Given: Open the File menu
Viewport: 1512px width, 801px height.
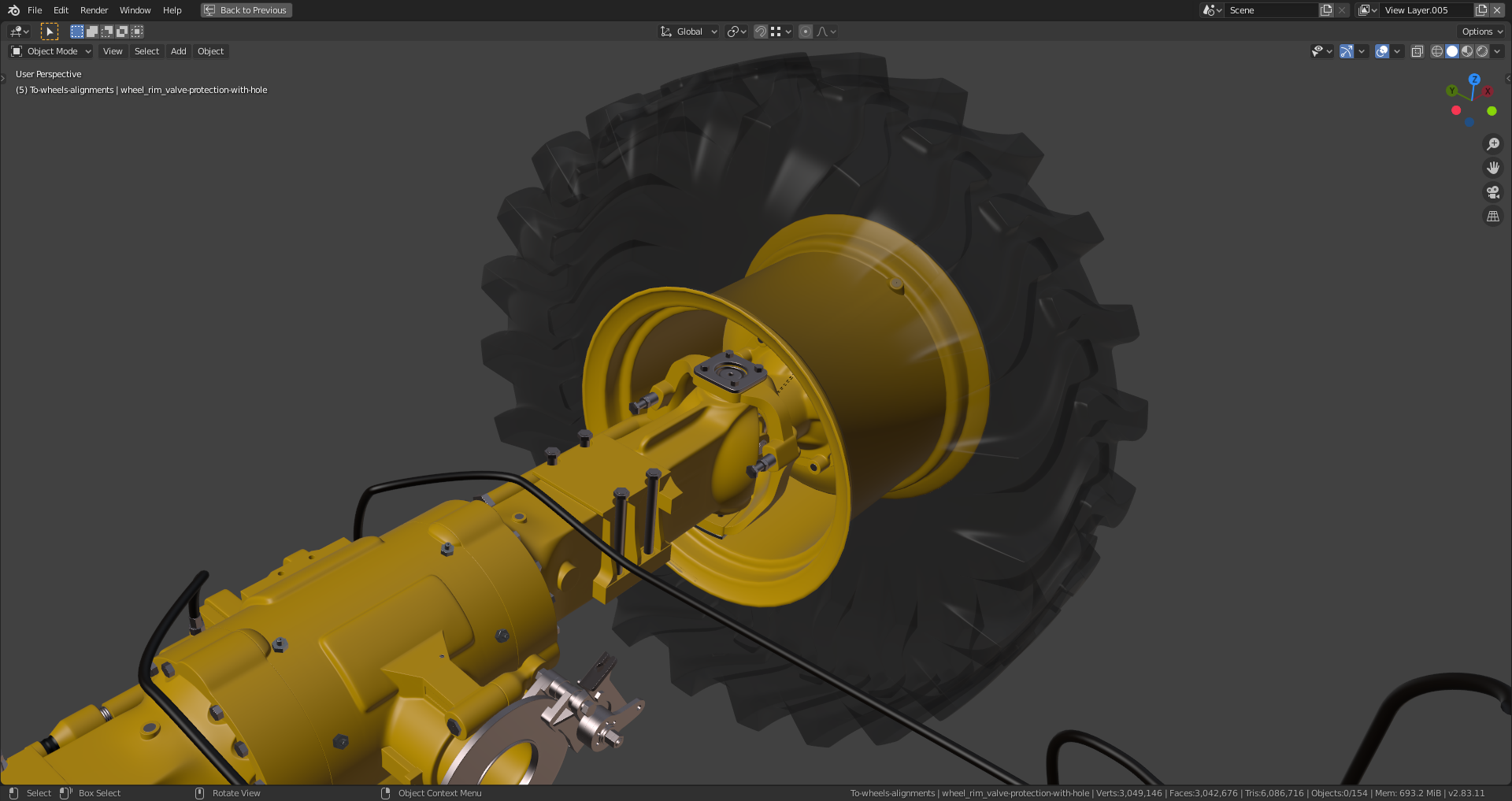Looking at the screenshot, I should click(35, 10).
